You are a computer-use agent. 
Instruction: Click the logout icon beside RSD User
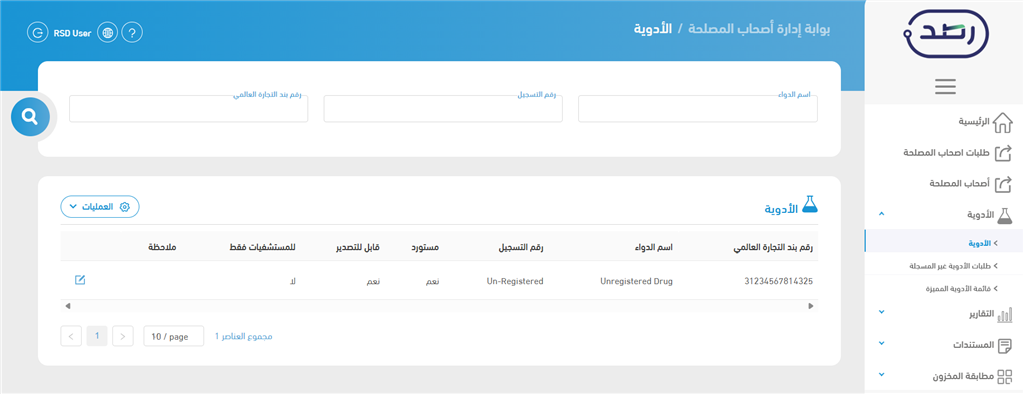point(38,33)
